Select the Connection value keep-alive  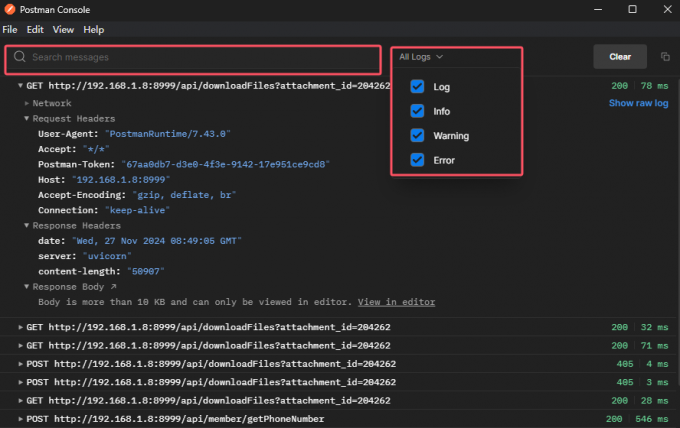[x=137, y=210]
